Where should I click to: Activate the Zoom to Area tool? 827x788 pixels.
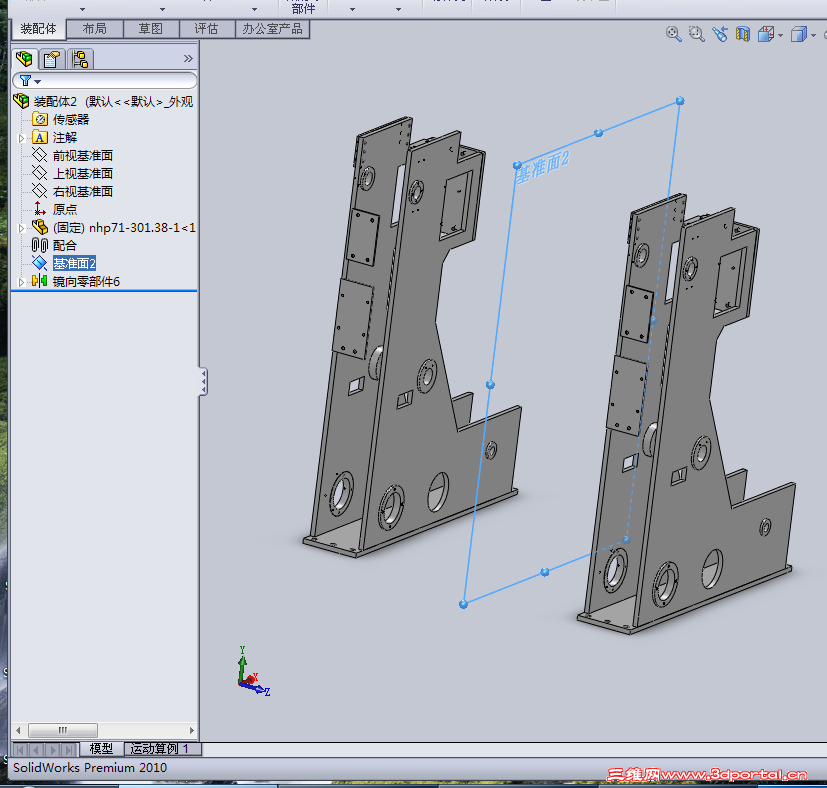[697, 34]
